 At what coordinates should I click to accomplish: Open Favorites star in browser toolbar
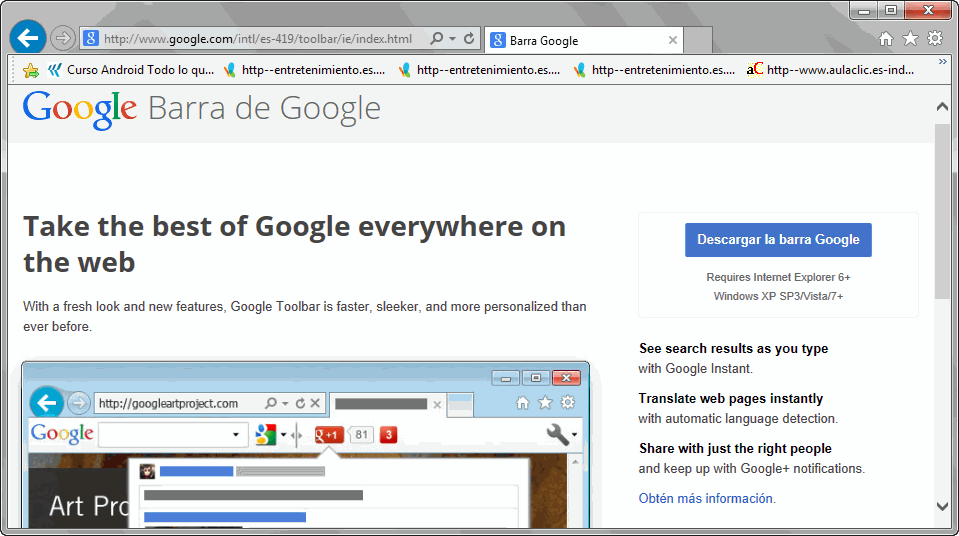pos(911,39)
